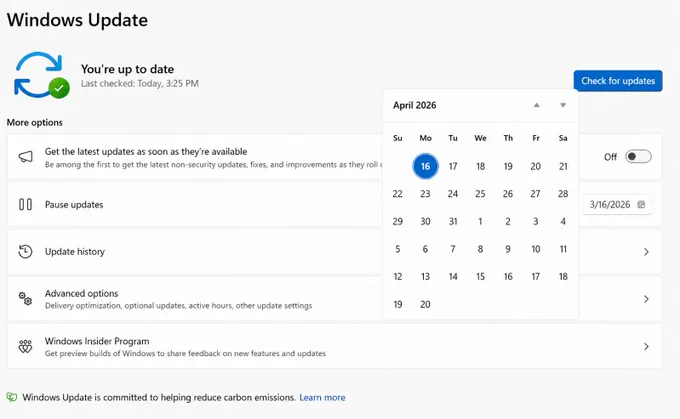Click the Windows Update page title

click(x=77, y=20)
